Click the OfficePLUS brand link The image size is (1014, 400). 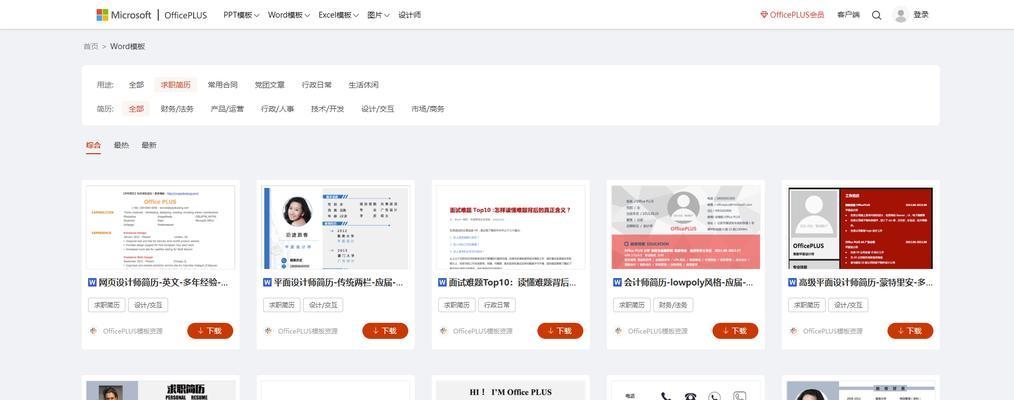(186, 15)
